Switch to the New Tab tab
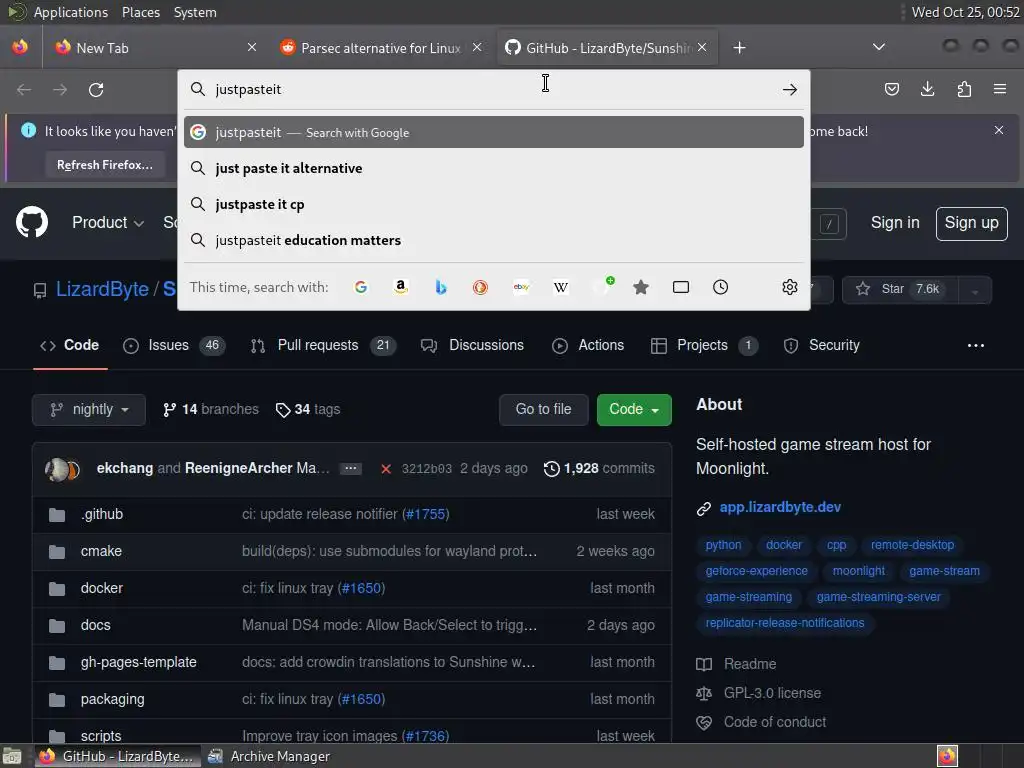Viewport: 1024px width, 768px height. [x=148, y=48]
